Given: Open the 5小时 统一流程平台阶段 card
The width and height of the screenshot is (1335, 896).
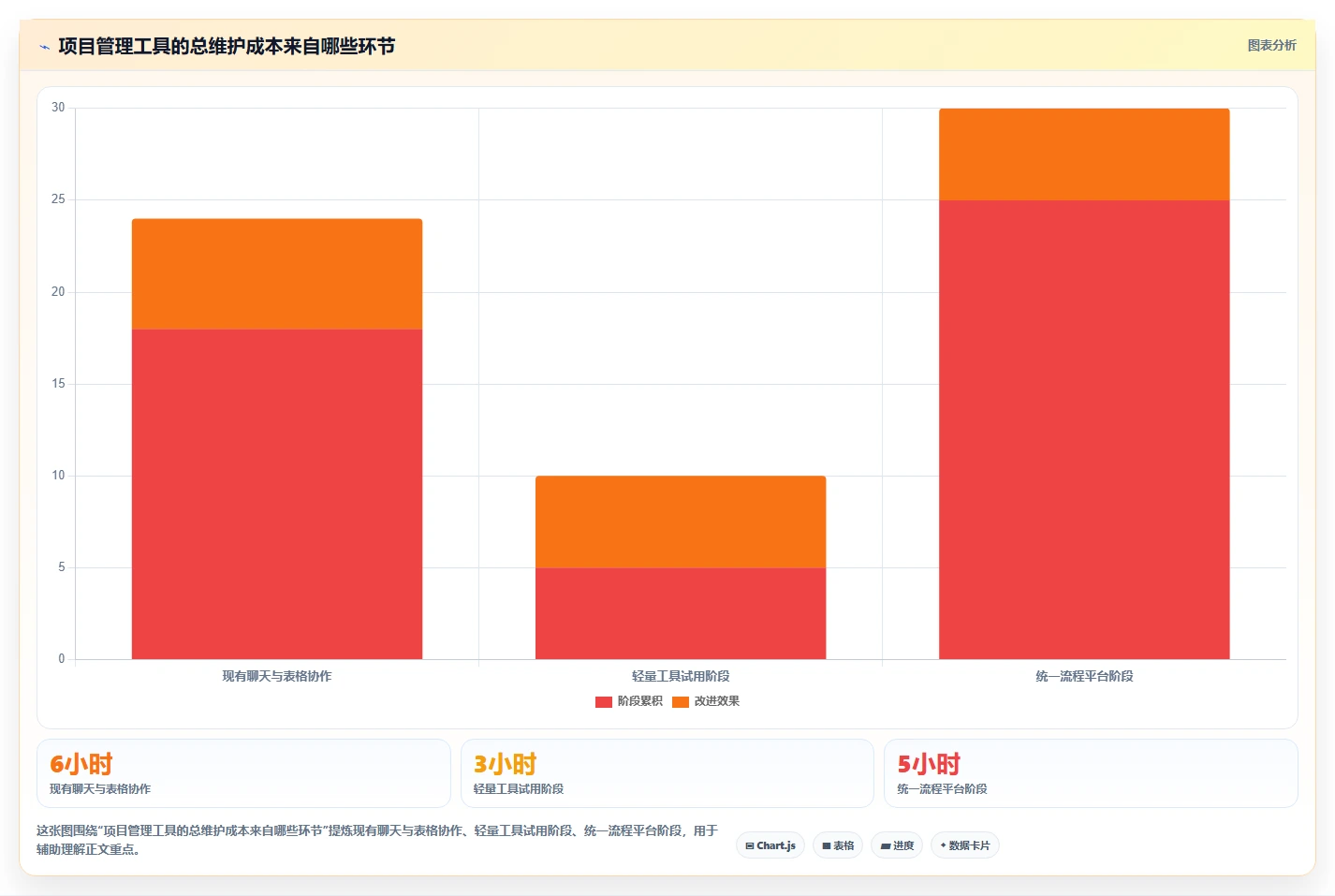Looking at the screenshot, I should (1091, 773).
